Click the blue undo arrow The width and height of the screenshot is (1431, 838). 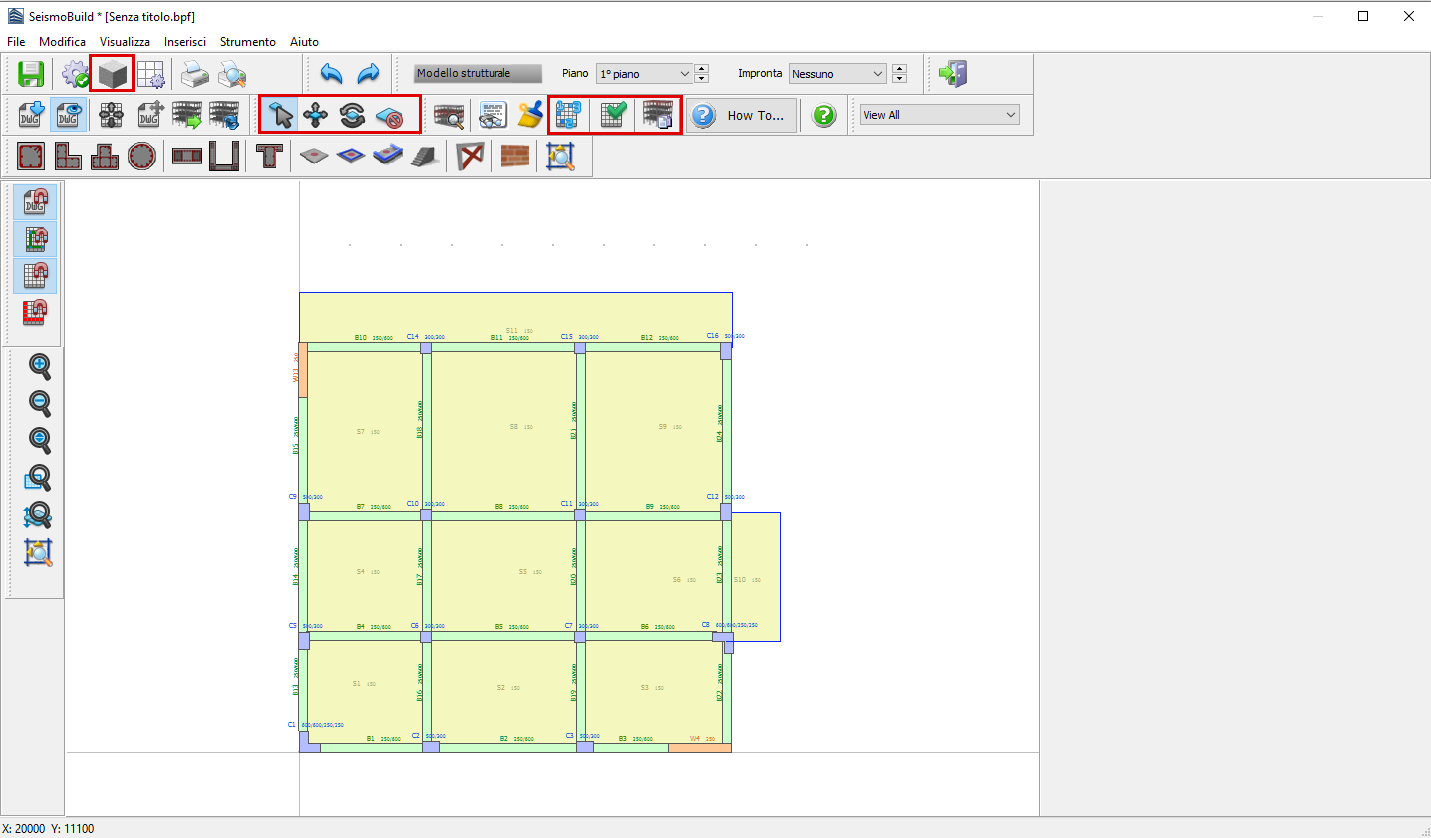(x=332, y=74)
